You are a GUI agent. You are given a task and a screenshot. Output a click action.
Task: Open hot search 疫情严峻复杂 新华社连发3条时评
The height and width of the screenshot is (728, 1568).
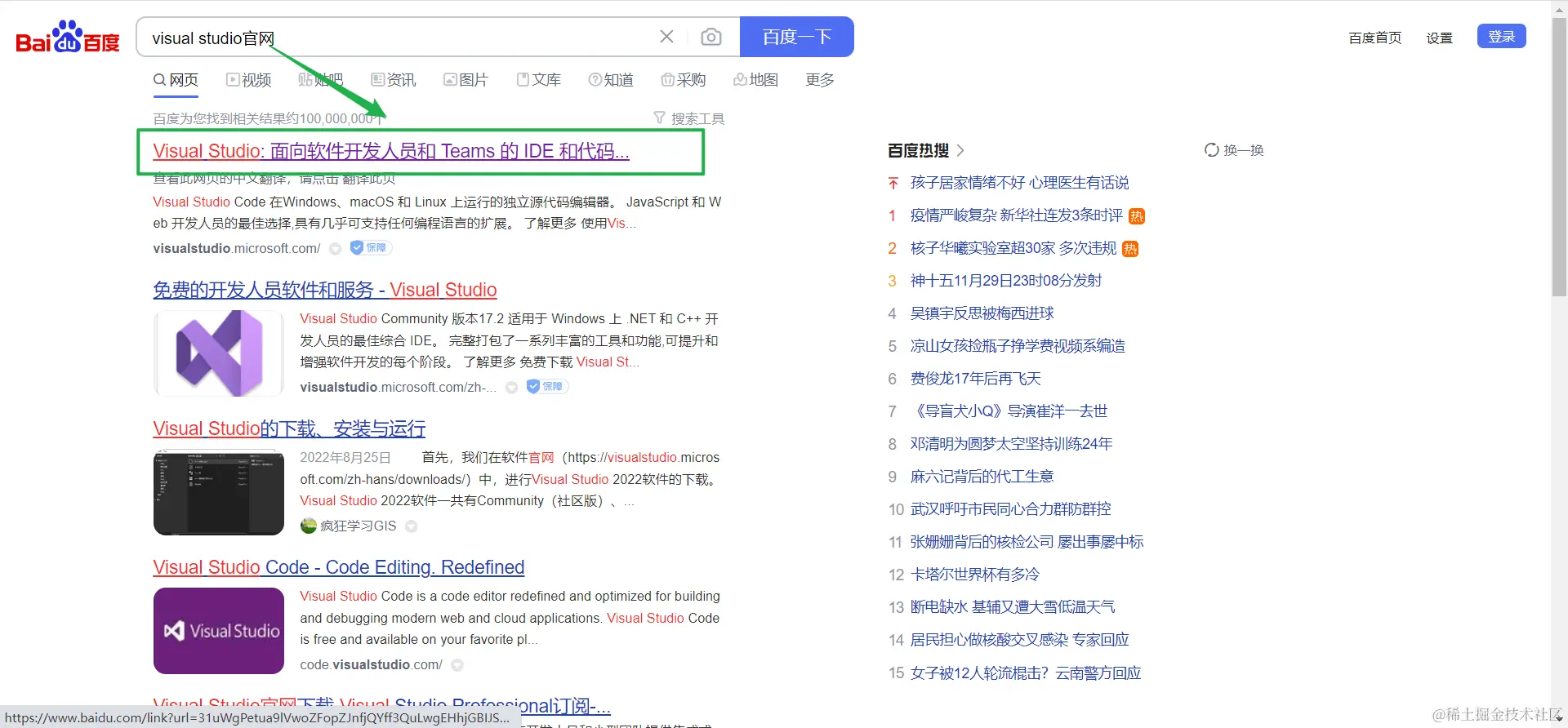click(1017, 215)
